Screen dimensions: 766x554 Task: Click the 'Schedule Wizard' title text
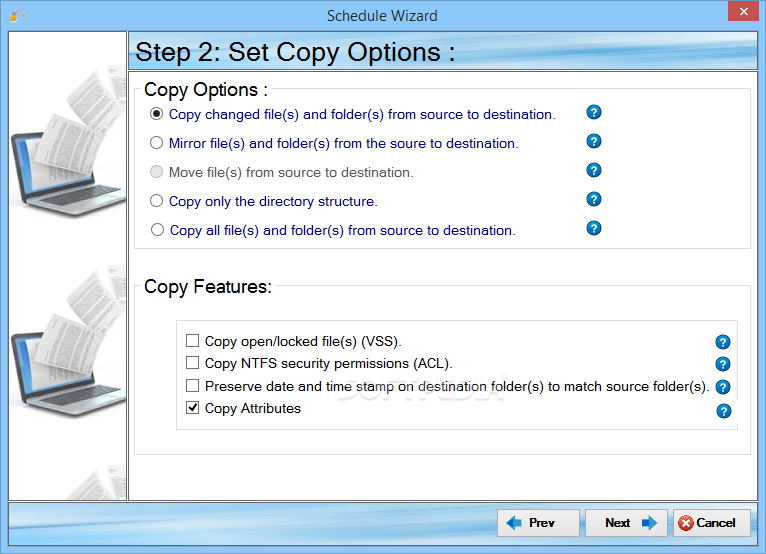pos(382,16)
